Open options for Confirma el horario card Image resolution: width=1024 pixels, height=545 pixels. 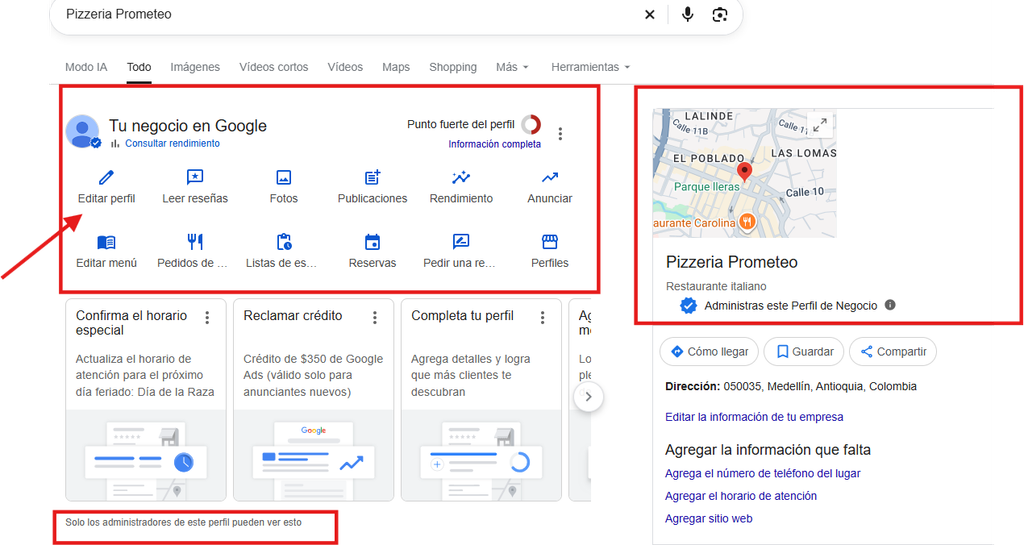pyautogui.click(x=207, y=317)
